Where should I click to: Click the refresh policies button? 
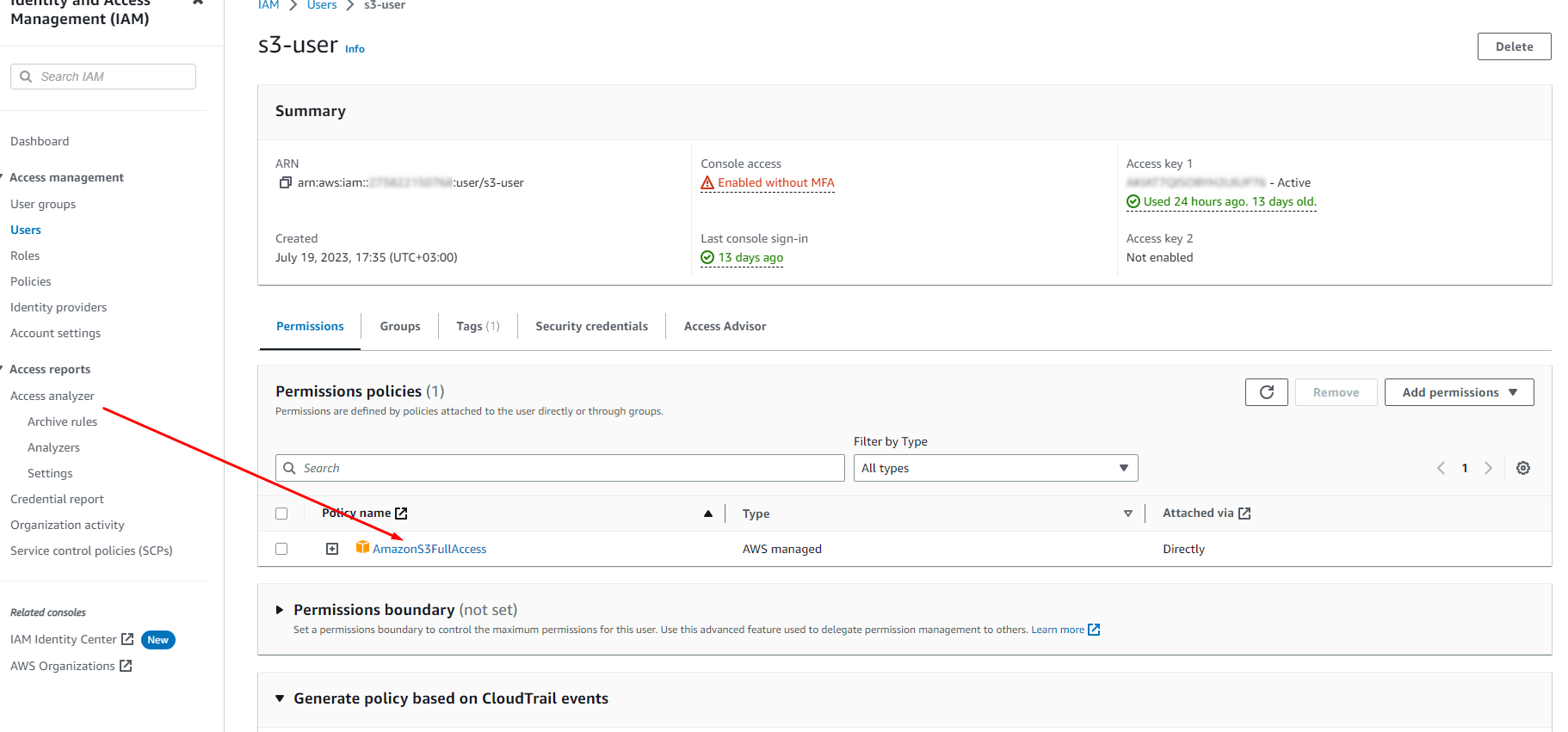[x=1266, y=392]
